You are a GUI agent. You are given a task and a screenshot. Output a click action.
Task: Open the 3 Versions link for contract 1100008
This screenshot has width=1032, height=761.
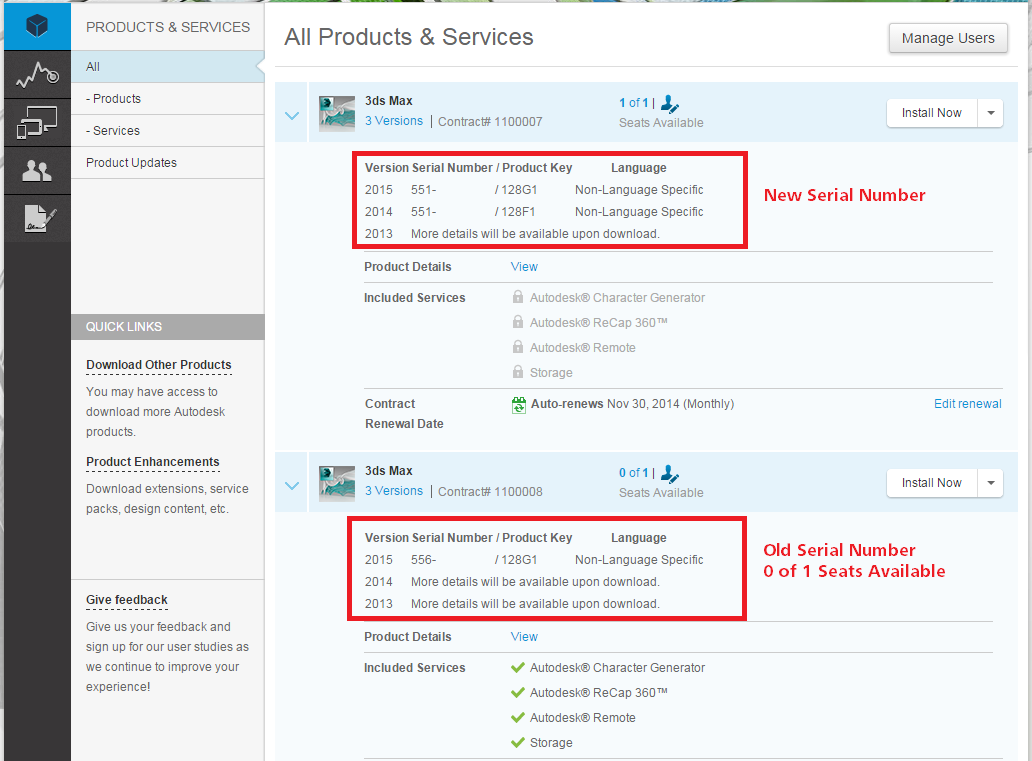[x=394, y=491]
